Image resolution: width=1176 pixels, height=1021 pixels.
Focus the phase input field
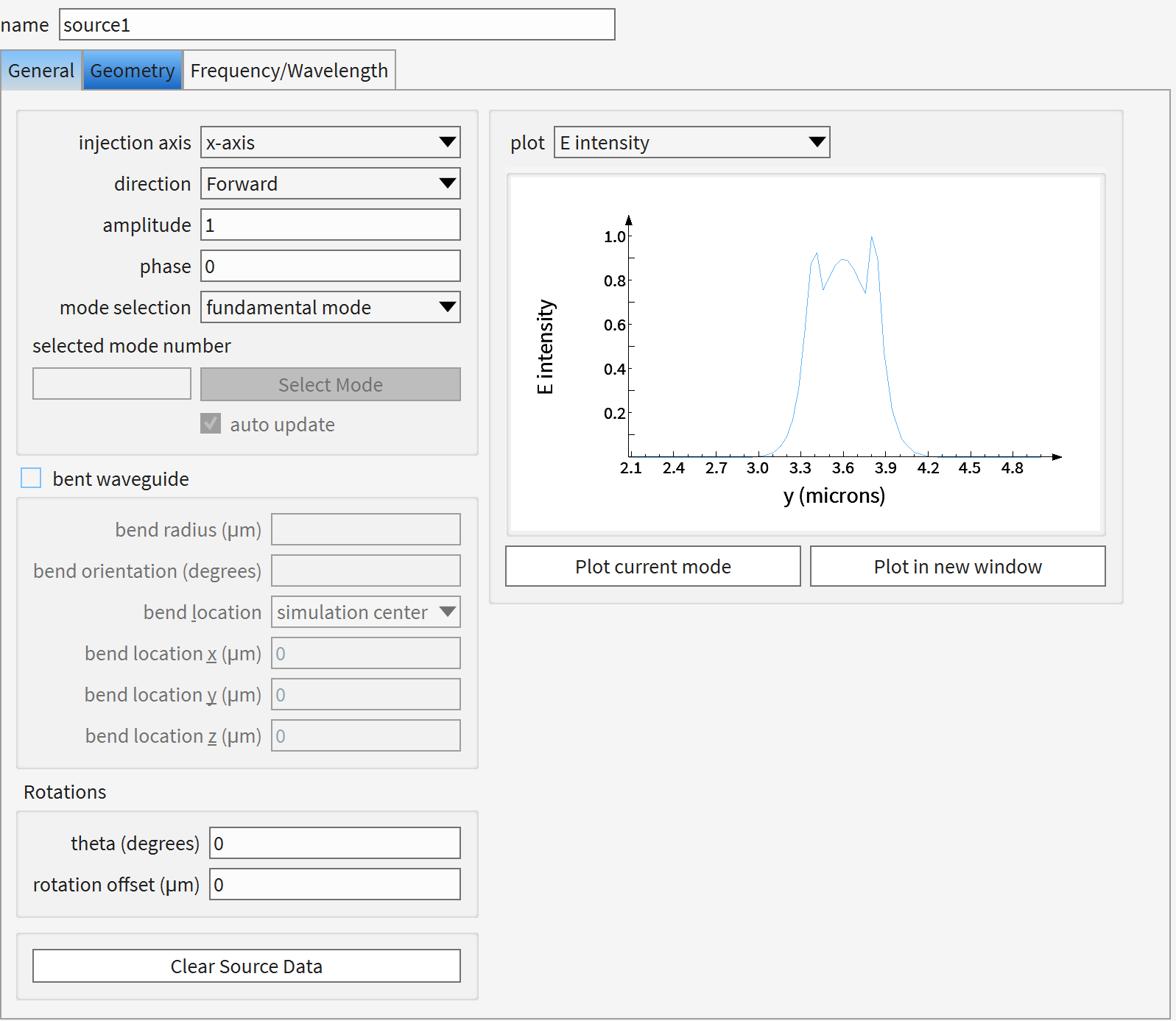pyautogui.click(x=330, y=266)
